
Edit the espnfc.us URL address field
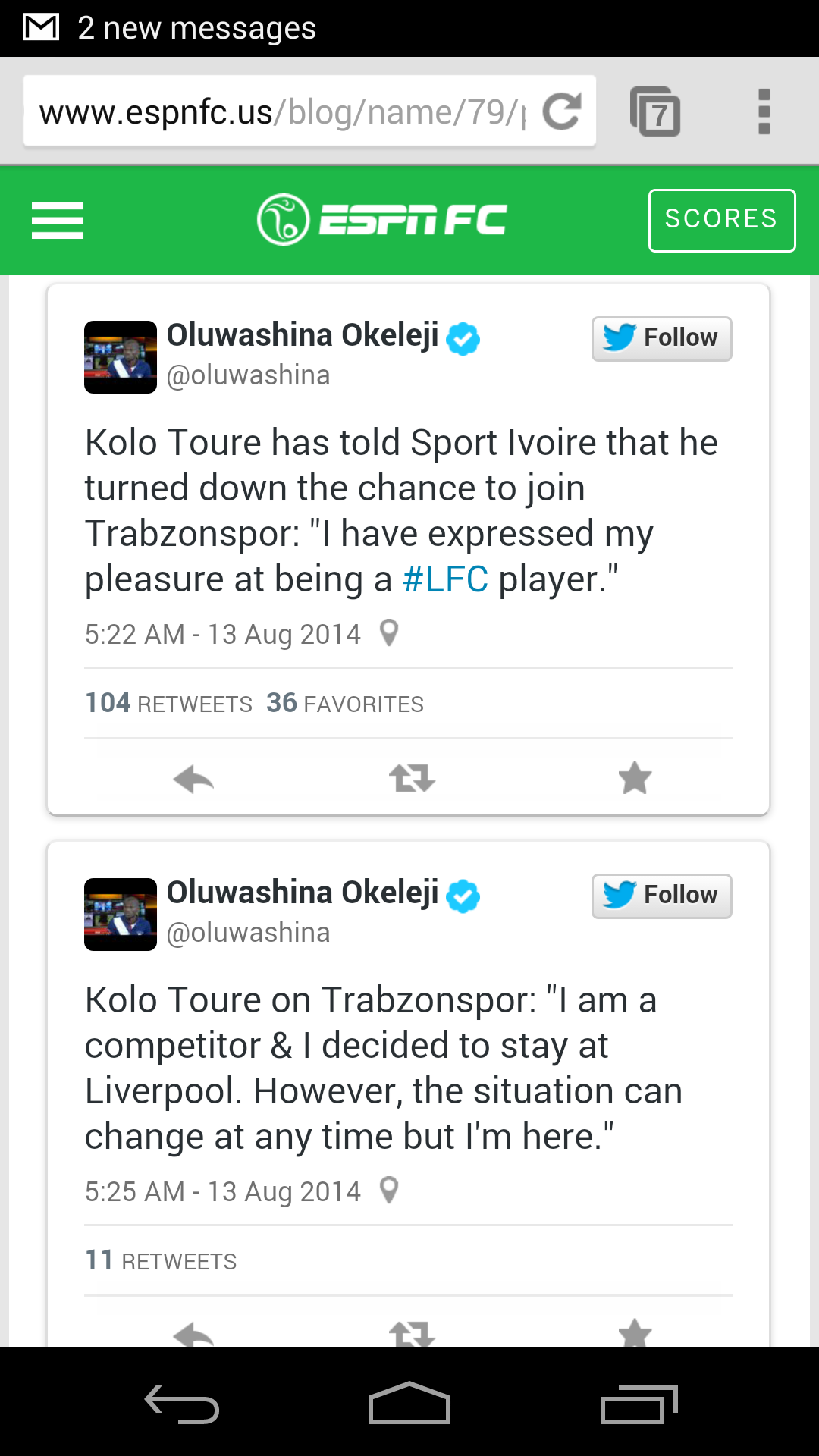pos(282,111)
